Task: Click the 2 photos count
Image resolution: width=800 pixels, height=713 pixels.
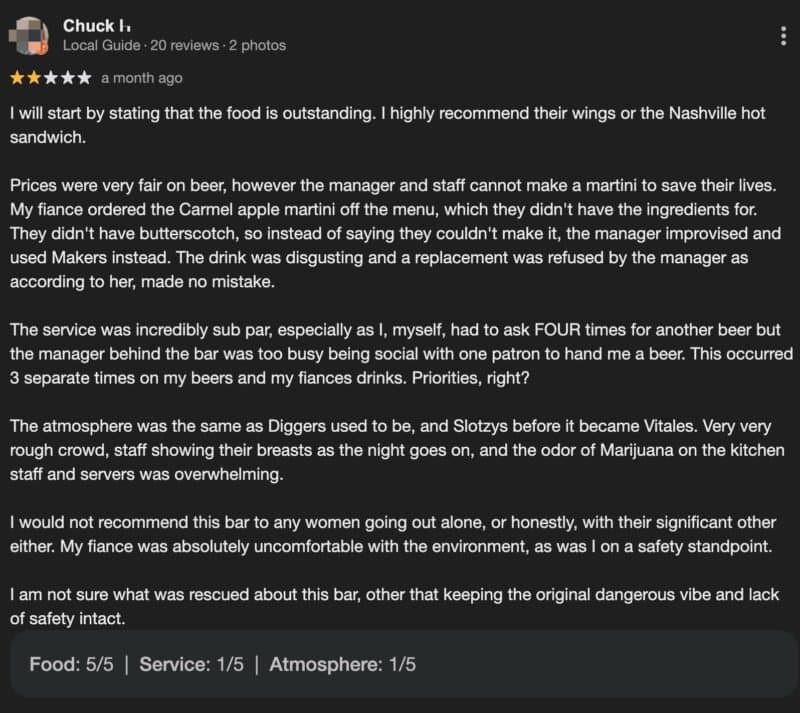Action: pyautogui.click(x=256, y=45)
